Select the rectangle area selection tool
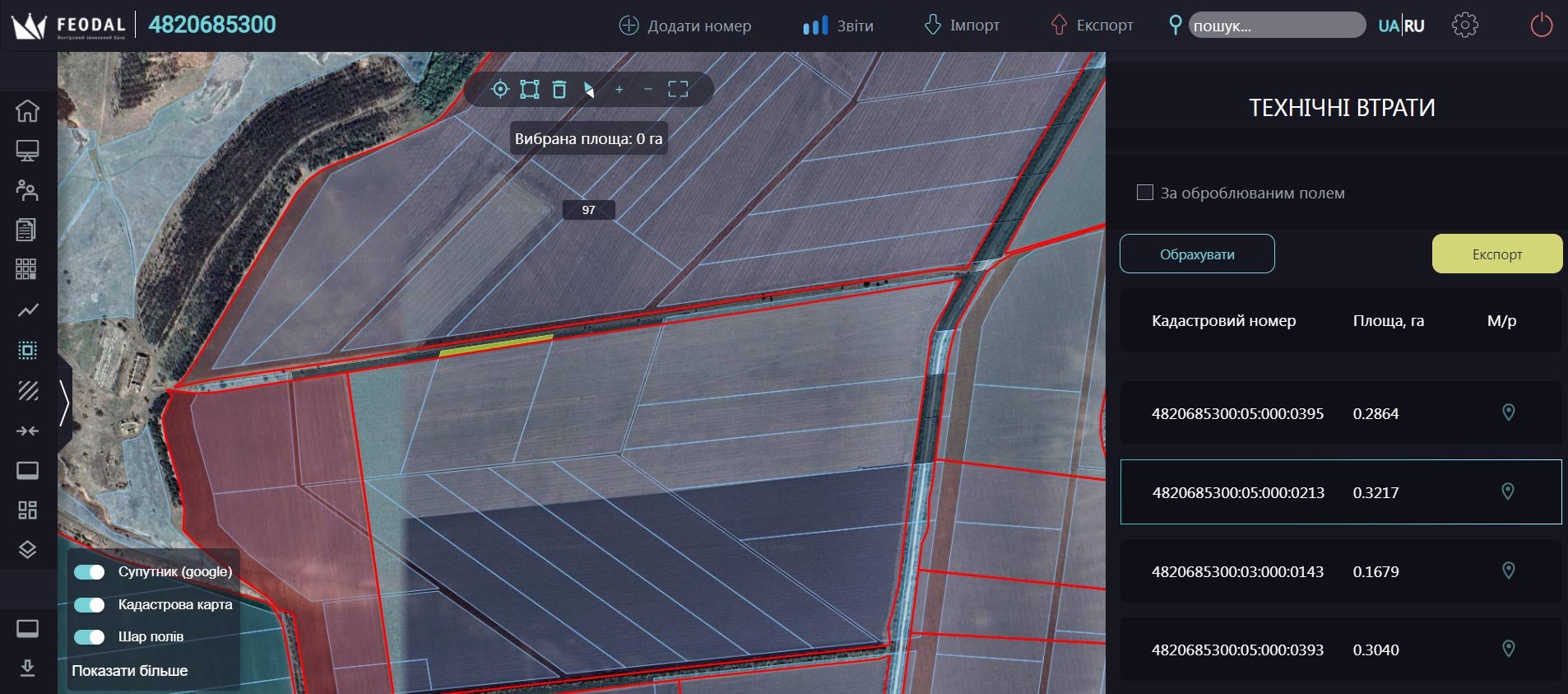The image size is (1568, 694). coord(530,90)
